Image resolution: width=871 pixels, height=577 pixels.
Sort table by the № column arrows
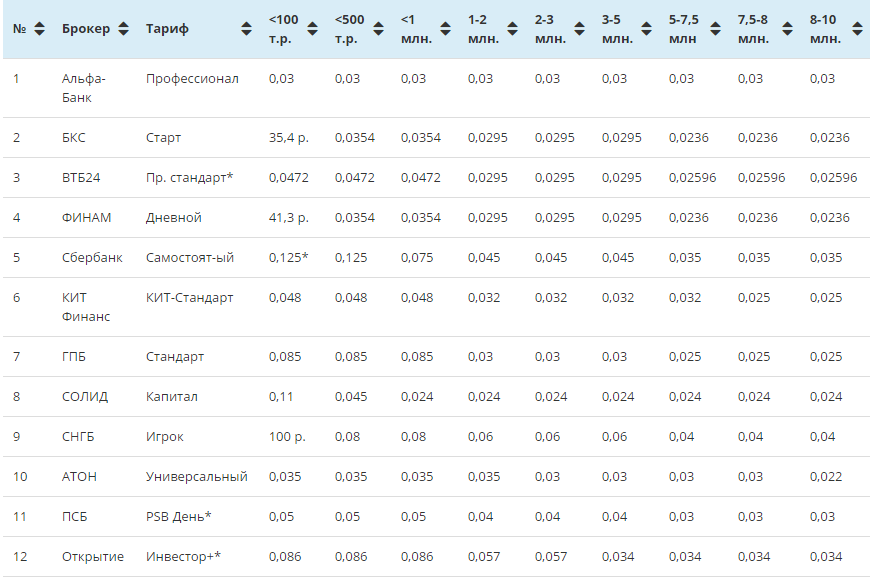click(39, 29)
